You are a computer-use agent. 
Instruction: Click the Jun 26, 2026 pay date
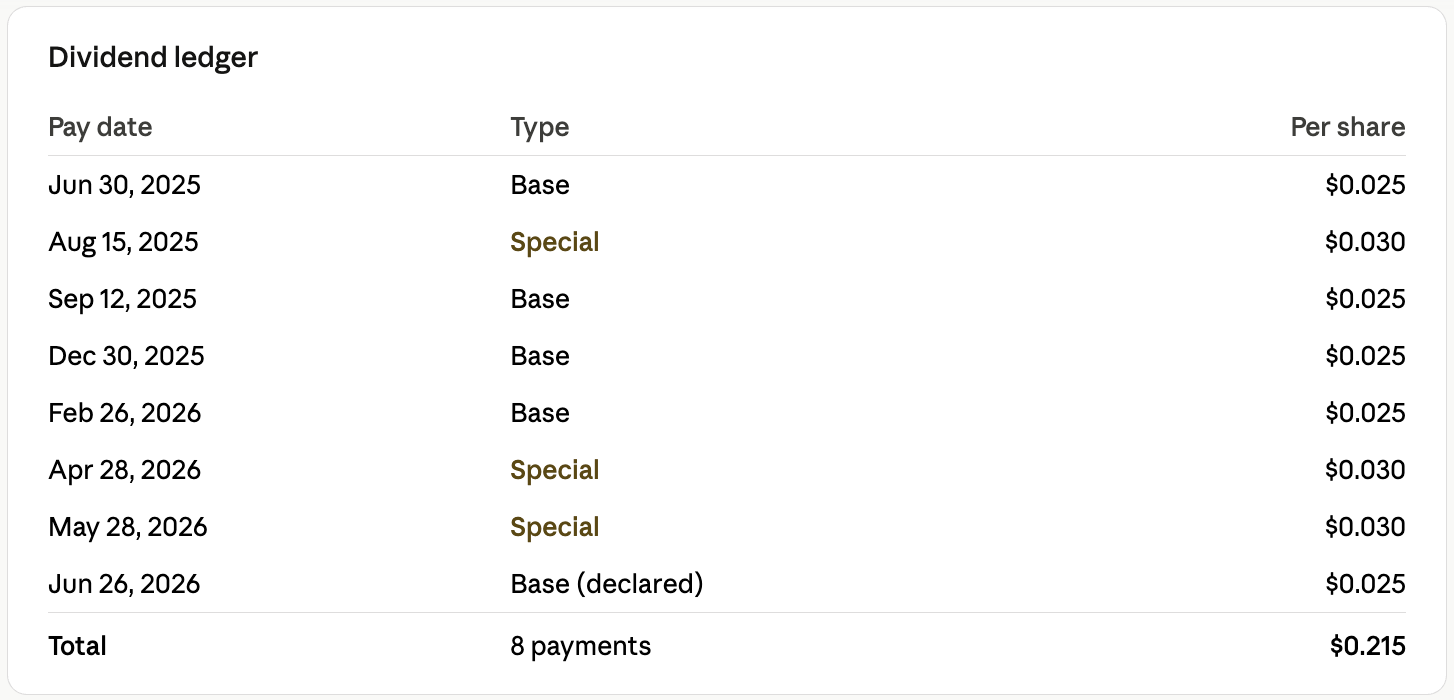pyautogui.click(x=124, y=584)
